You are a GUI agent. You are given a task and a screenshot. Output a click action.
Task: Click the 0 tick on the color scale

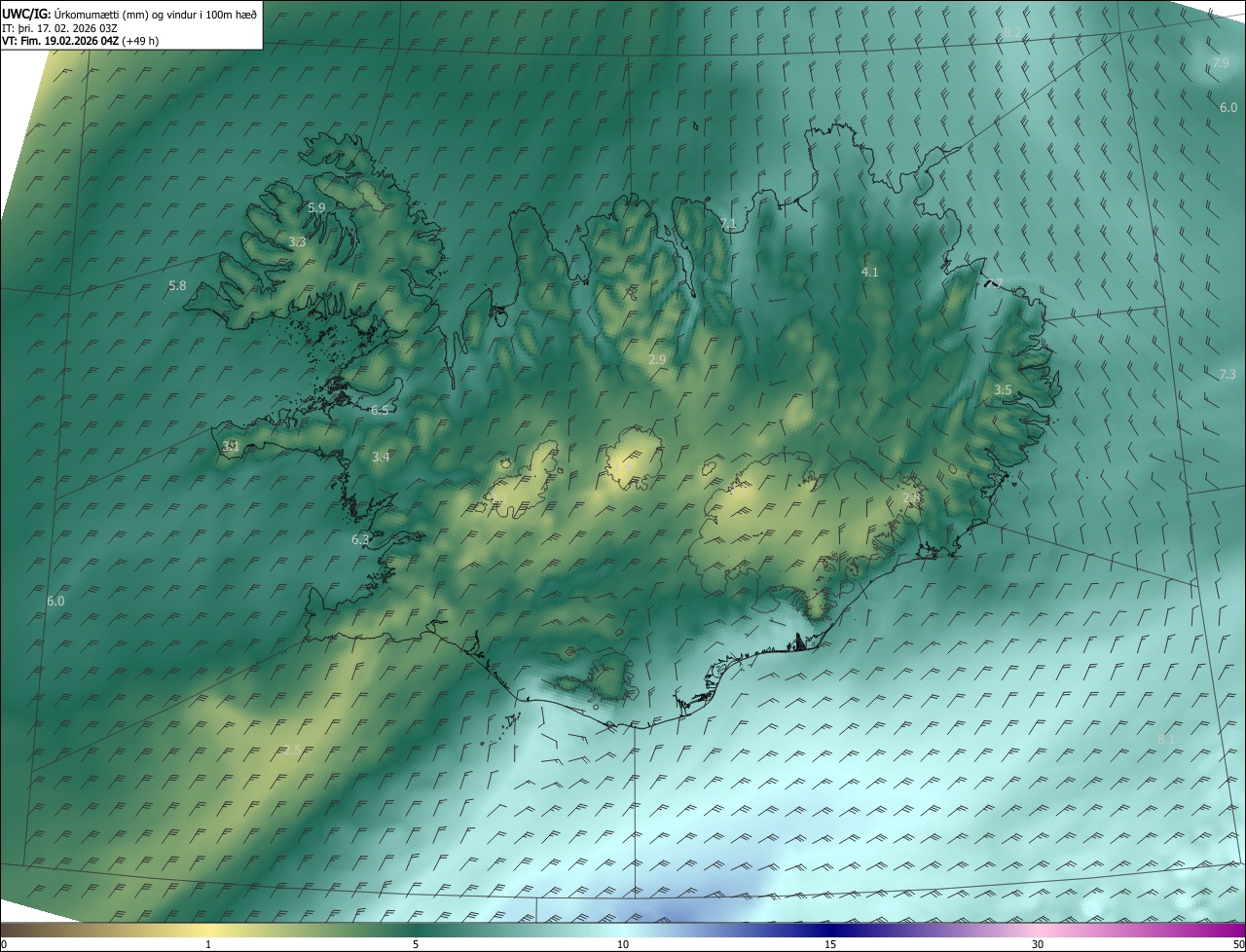tap(3, 945)
